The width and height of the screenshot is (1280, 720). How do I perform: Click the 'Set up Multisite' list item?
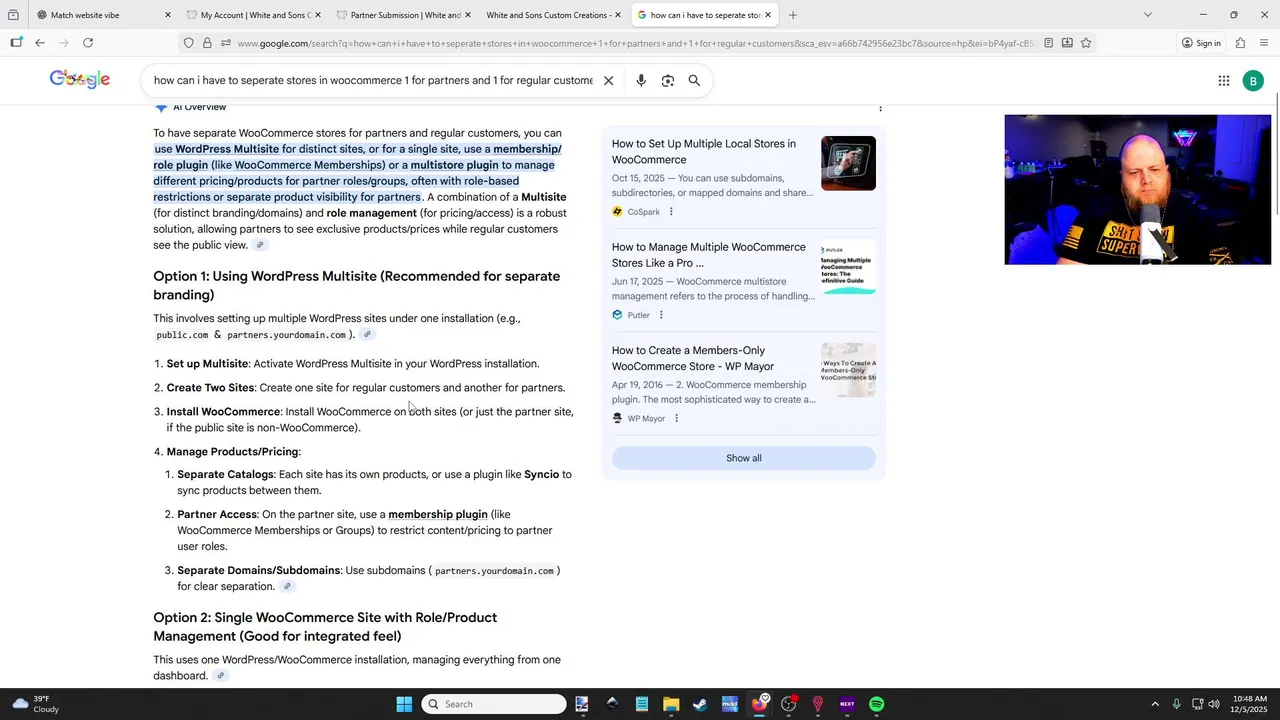point(353,364)
